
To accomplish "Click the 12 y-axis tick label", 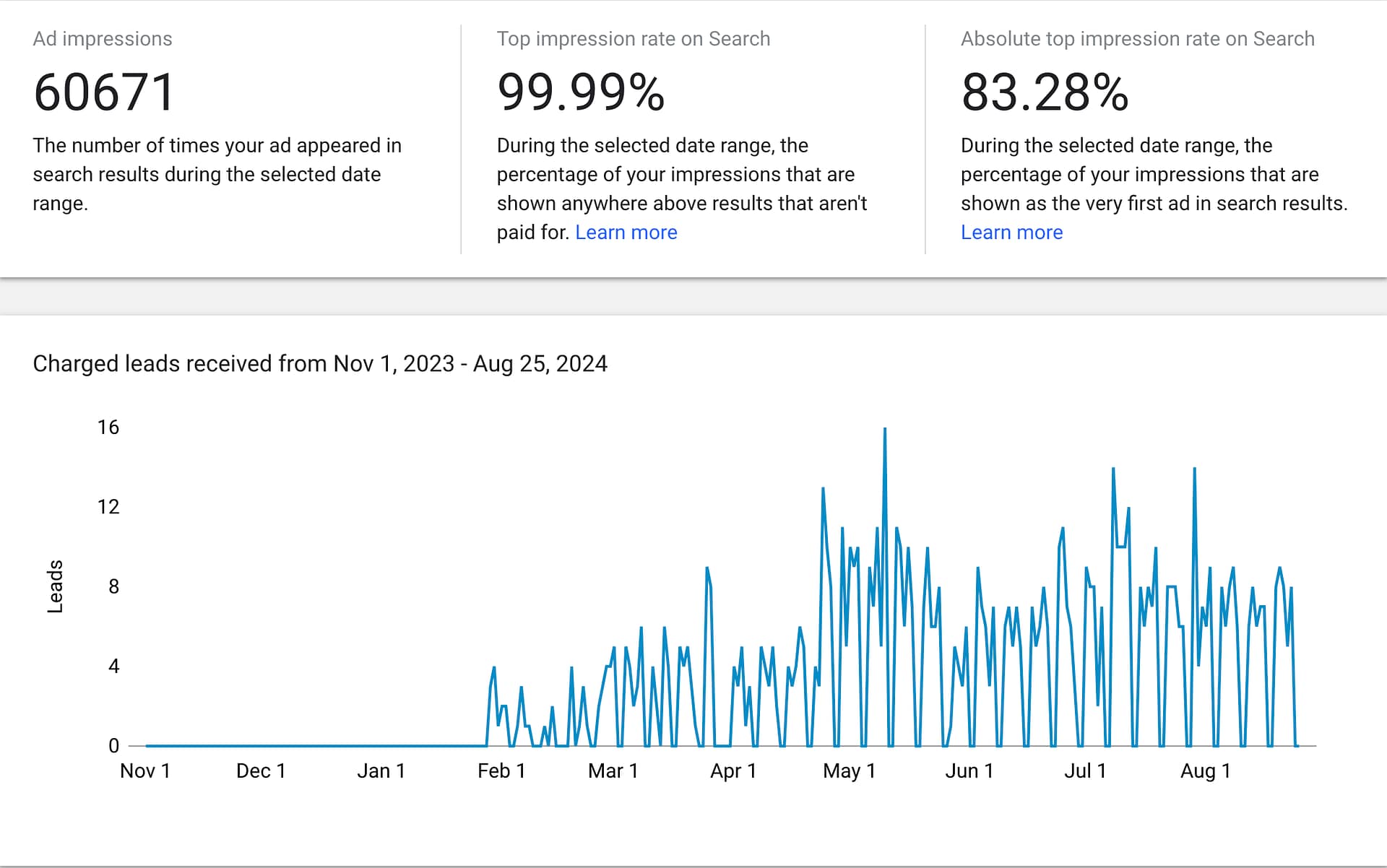I will pyautogui.click(x=108, y=507).
